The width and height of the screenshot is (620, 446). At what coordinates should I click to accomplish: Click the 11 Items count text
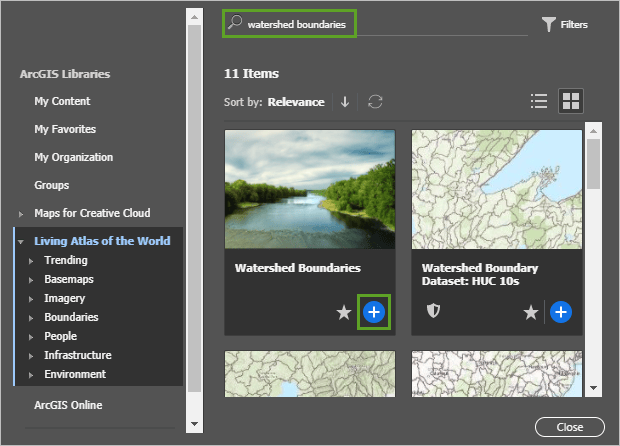click(x=251, y=74)
